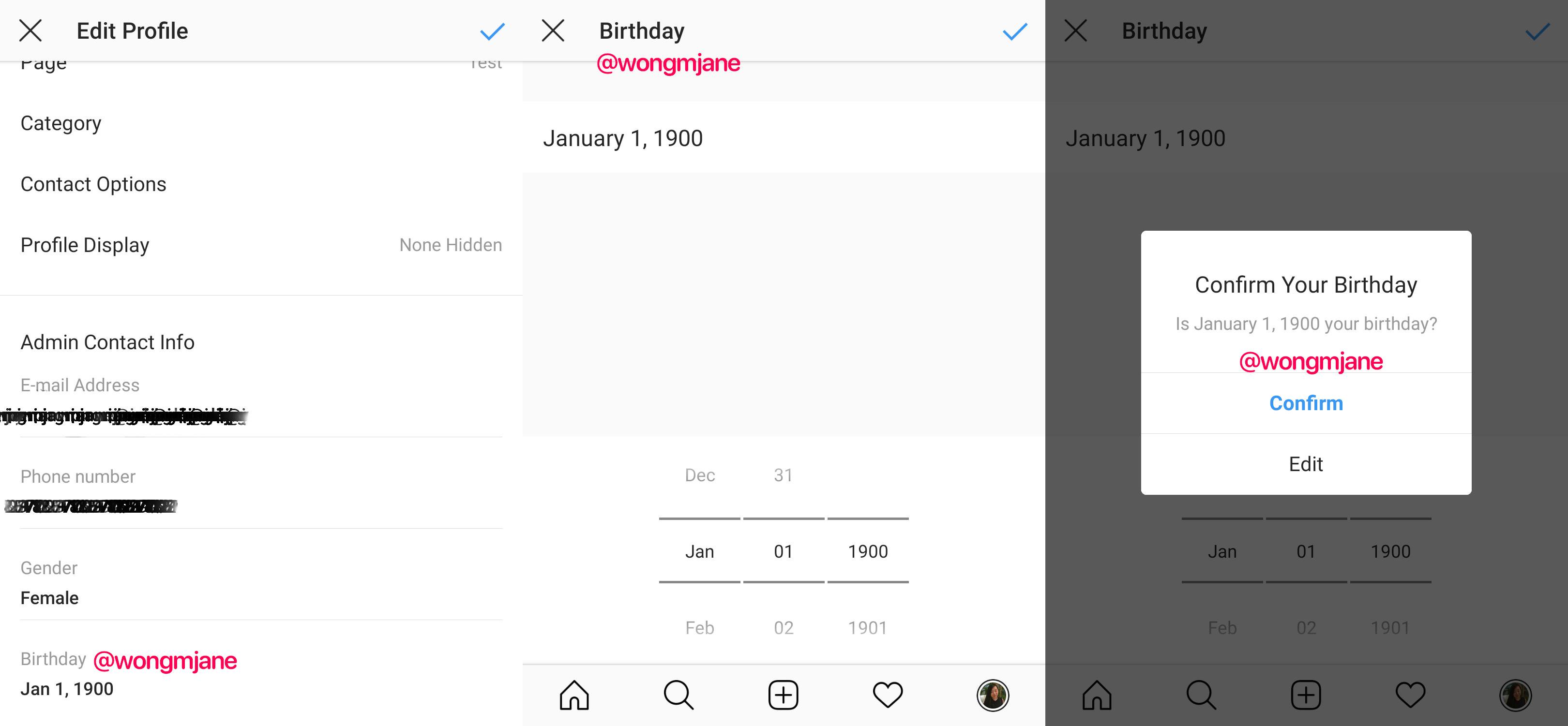Pick Dec in the month picker wheel
This screenshot has width=1568, height=726.
point(699,475)
